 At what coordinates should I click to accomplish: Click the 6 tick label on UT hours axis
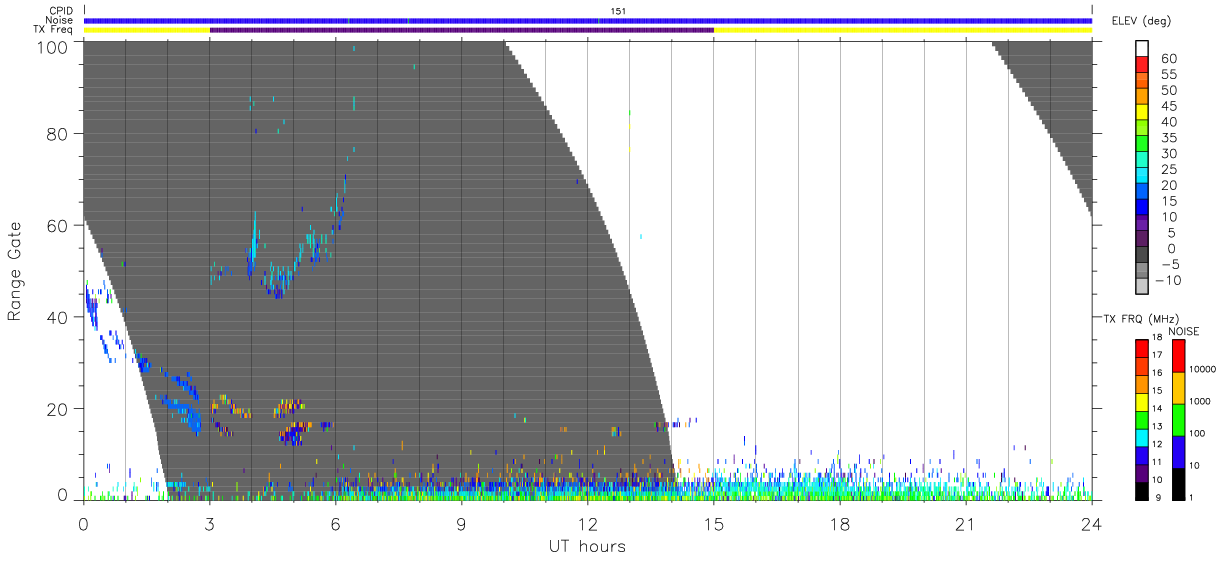[x=336, y=523]
